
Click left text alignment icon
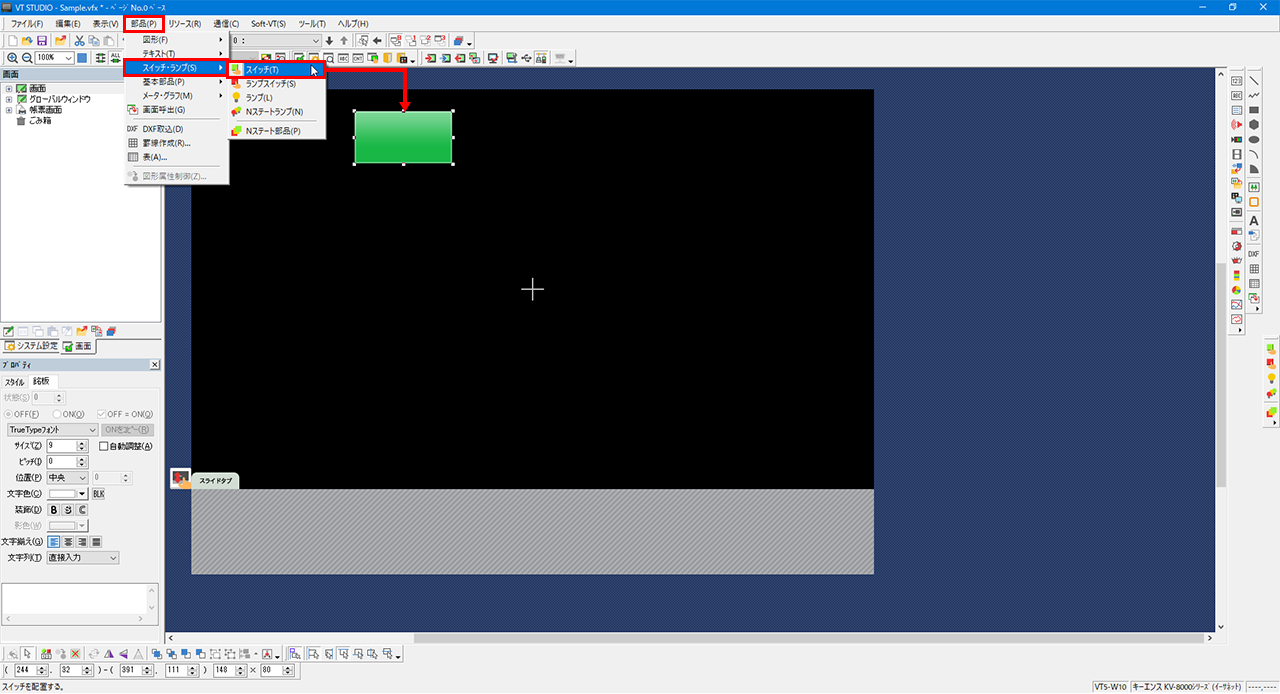click(x=54, y=542)
